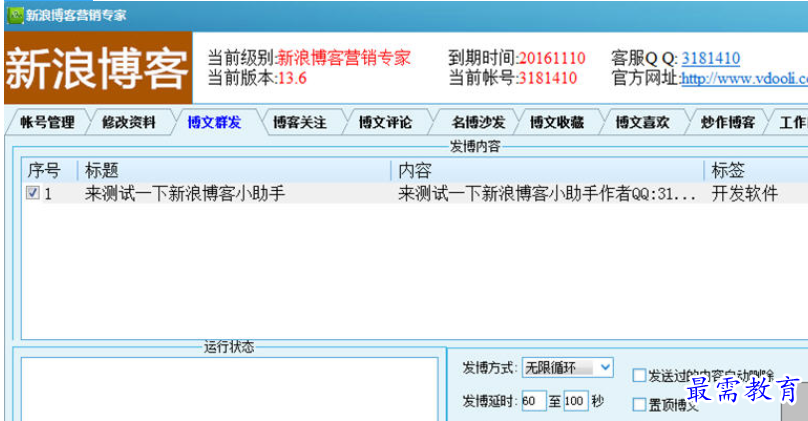Click the maximum delay field showing 100
Image resolution: width=808 pixels, height=421 pixels.
pyautogui.click(x=575, y=401)
